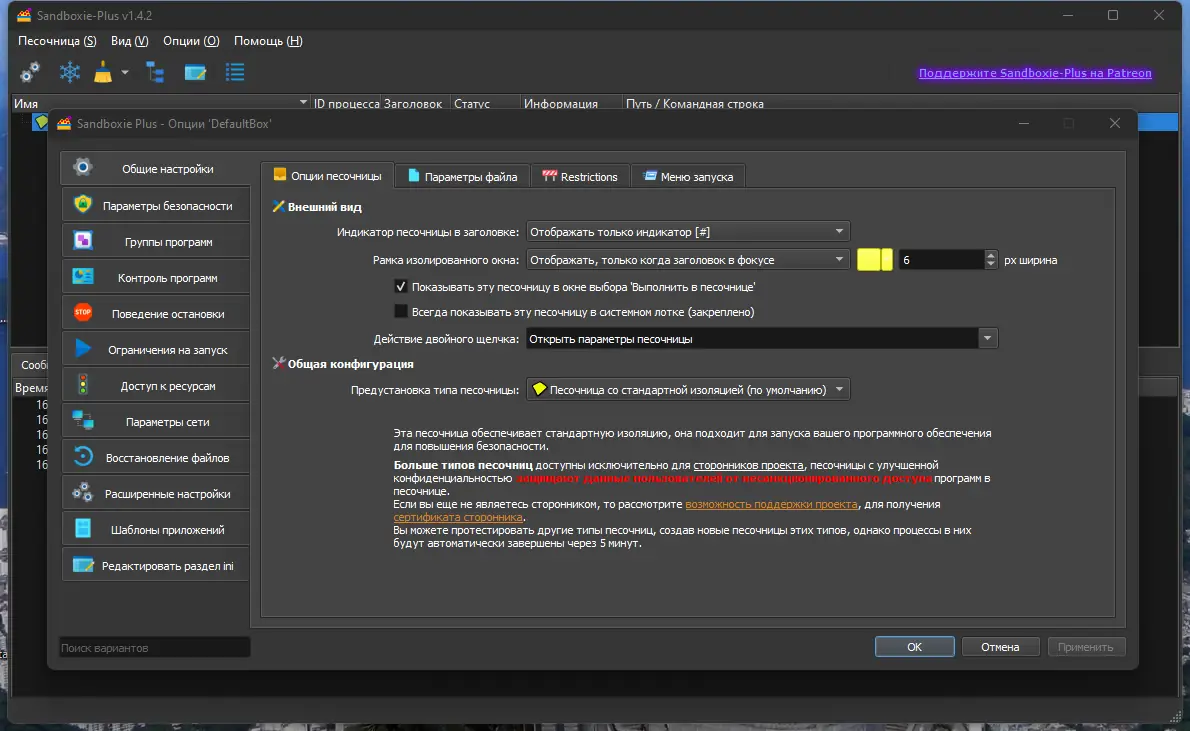This screenshot has width=1190, height=731.
Task: Open Группы программ section
Action: pos(156,241)
